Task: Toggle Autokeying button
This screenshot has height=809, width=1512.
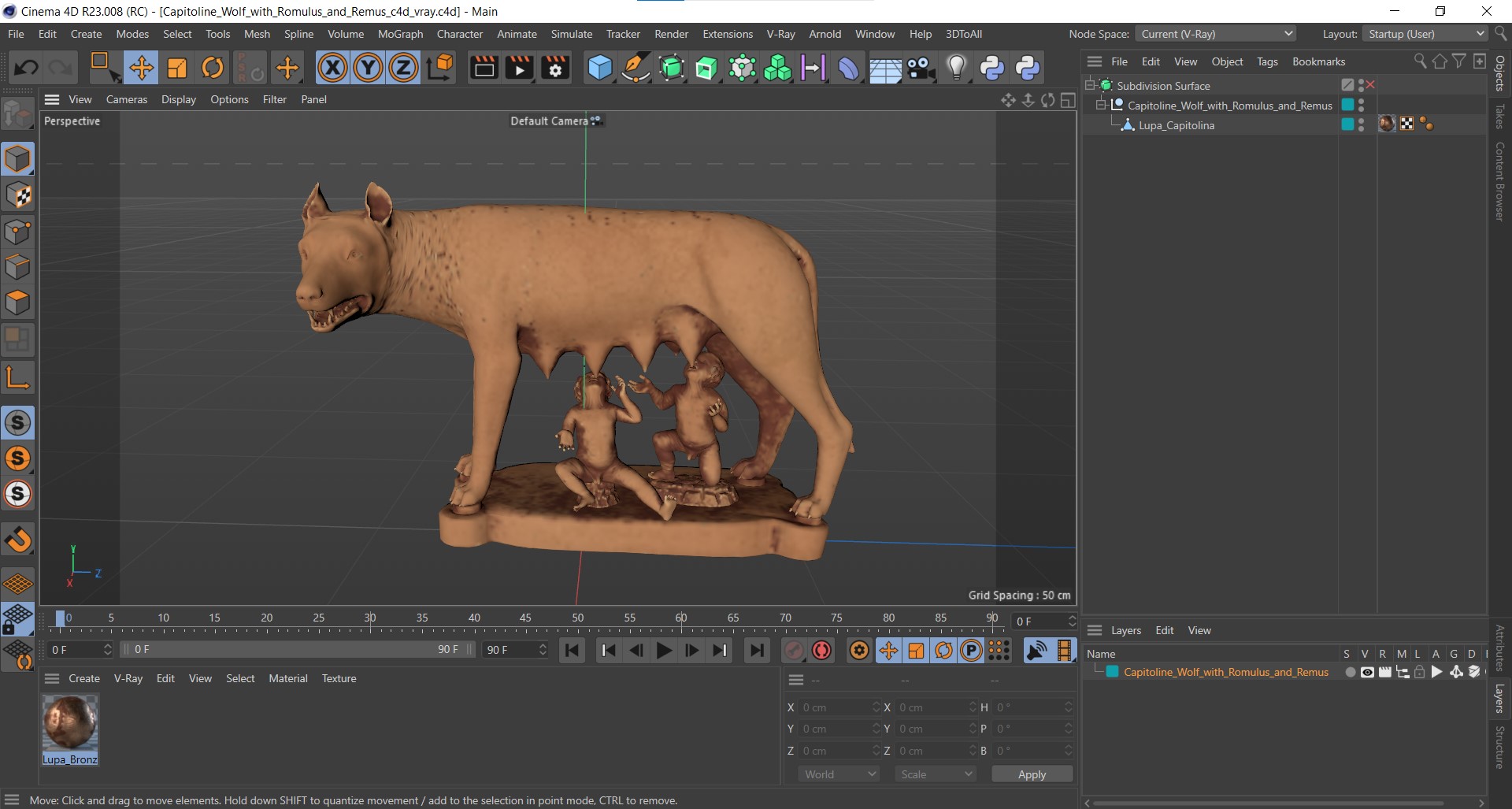Action: [x=822, y=651]
